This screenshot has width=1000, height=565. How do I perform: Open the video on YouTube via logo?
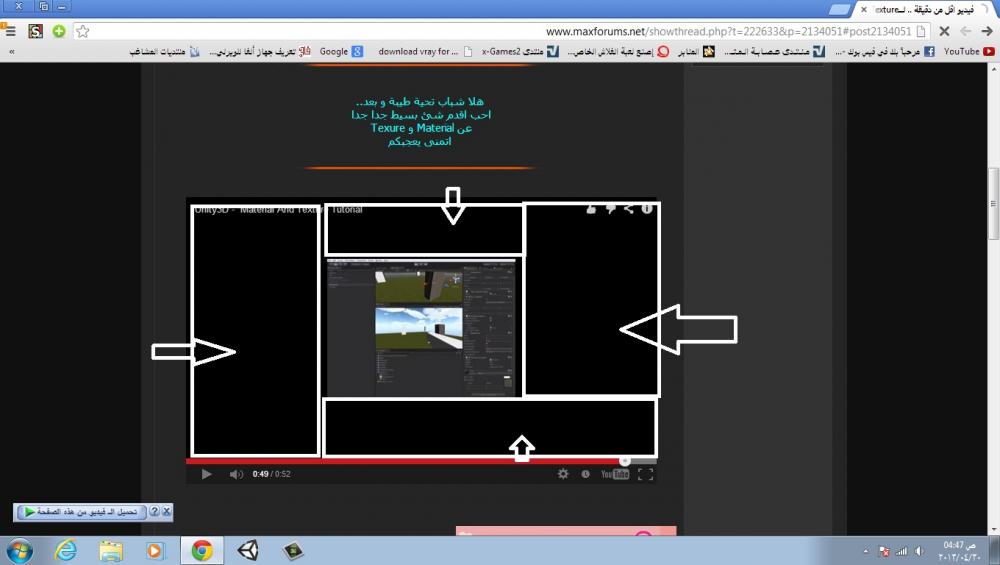[615, 474]
